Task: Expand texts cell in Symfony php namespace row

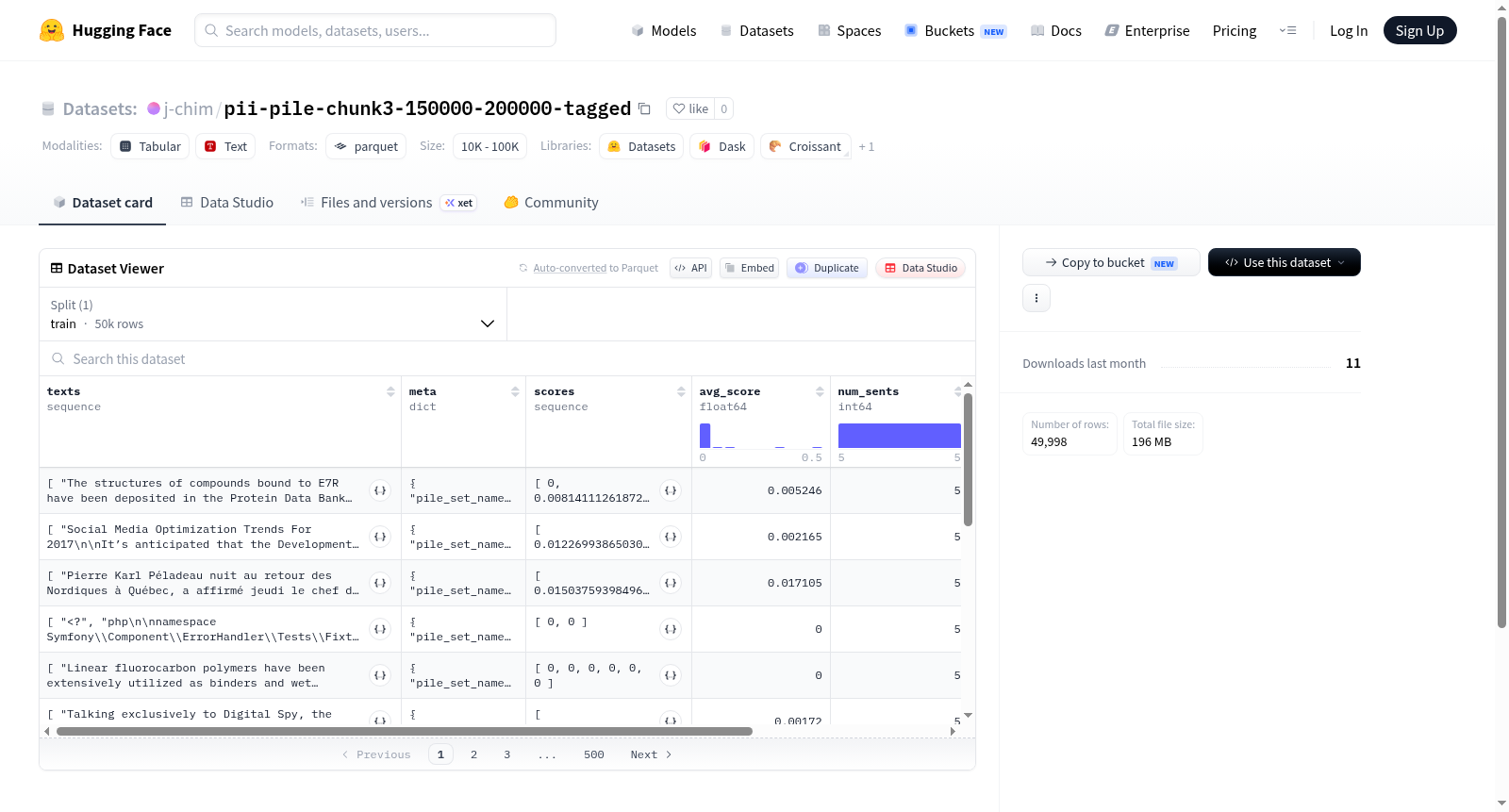Action: point(380,629)
